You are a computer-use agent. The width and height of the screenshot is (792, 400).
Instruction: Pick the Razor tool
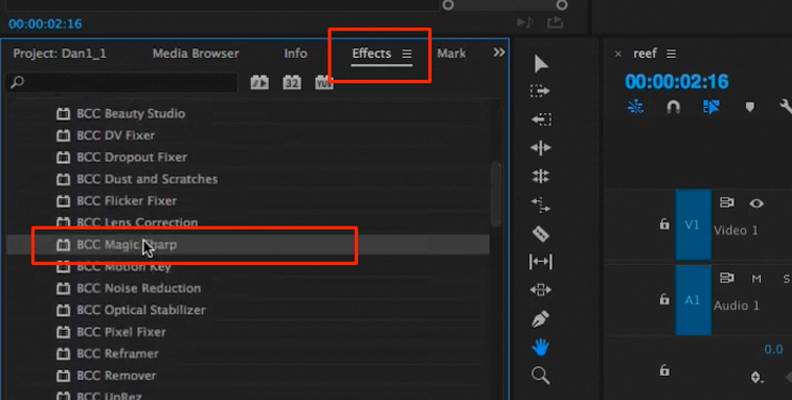pyautogui.click(x=540, y=234)
